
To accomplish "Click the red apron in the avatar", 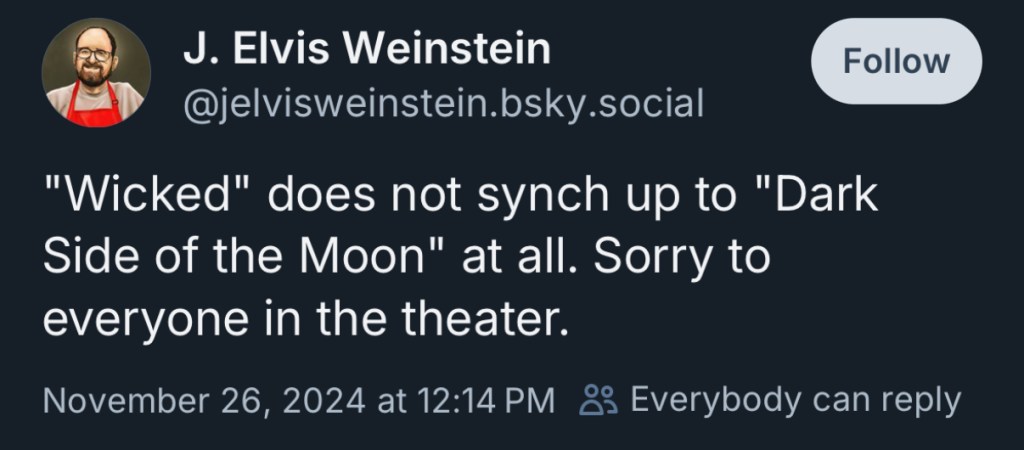I will click(x=96, y=108).
